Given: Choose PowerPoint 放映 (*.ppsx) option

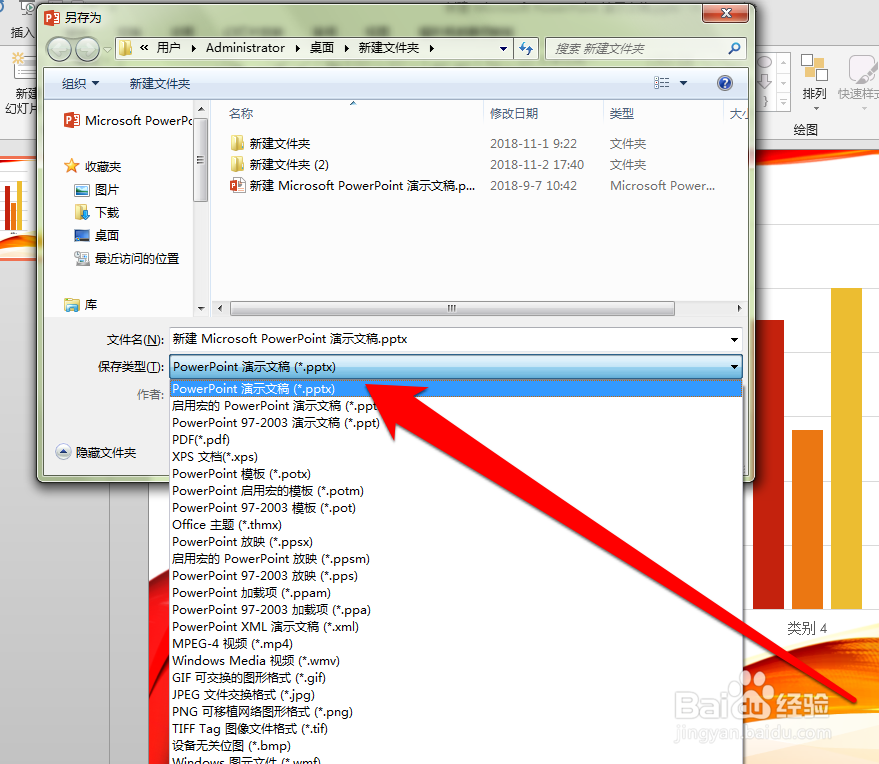Looking at the screenshot, I should 456,541.
